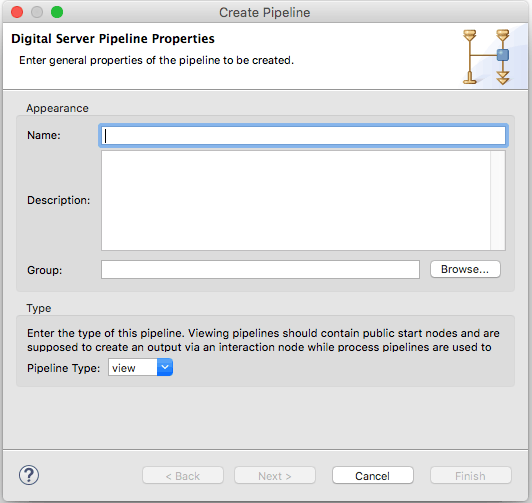Click the 'Pipeline Type:' label
The image size is (532, 503).
[x=63, y=368]
